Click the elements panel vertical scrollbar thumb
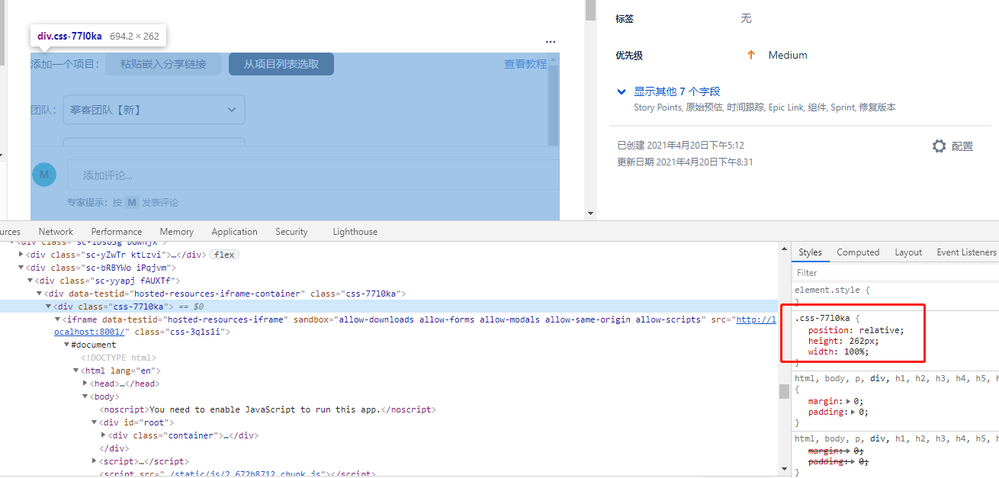Image resolution: width=999 pixels, height=478 pixels. (x=784, y=391)
